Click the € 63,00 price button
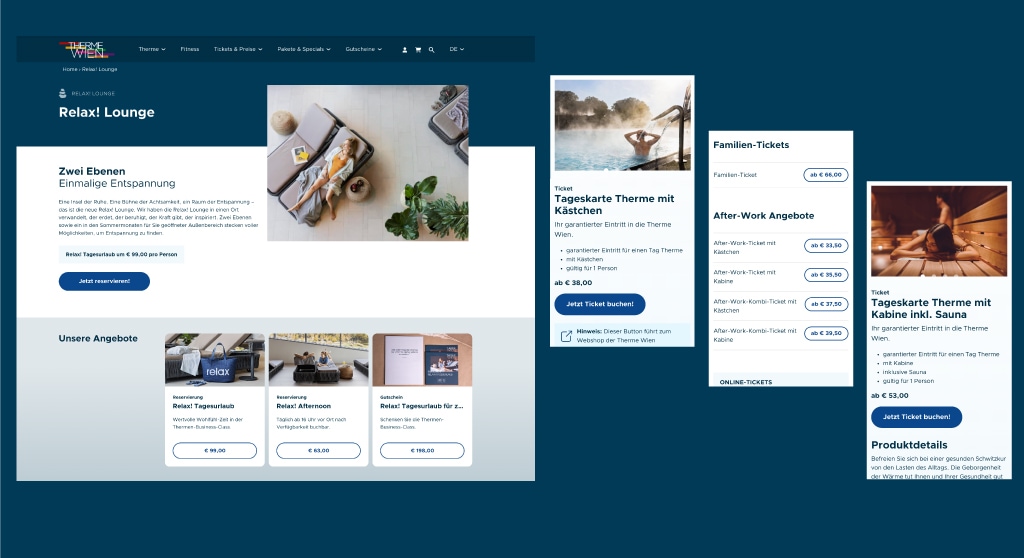 coord(319,450)
